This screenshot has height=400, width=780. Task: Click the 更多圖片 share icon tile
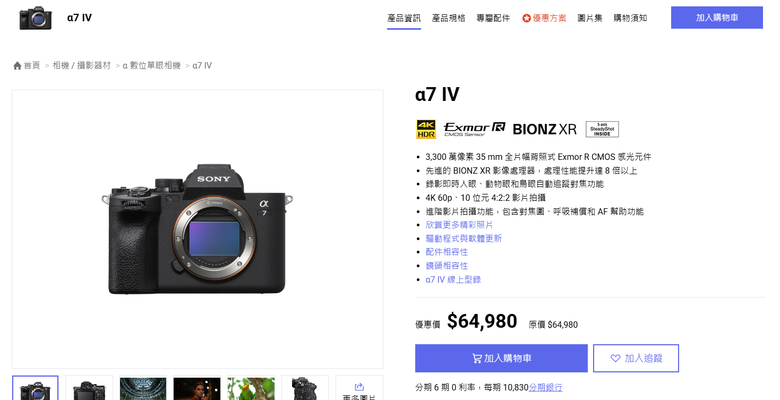359,388
